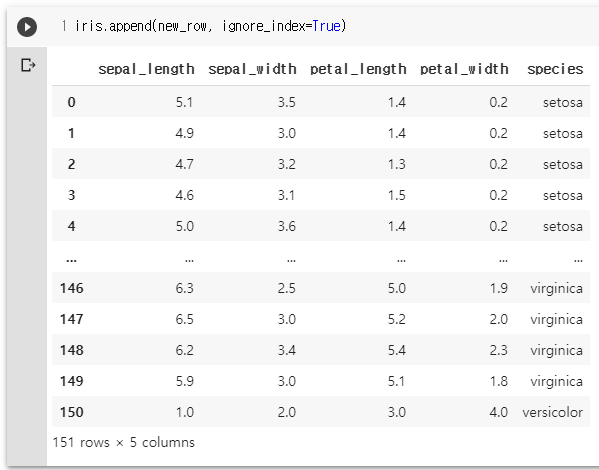This screenshot has height=470, width=599.
Task: Click sepal_length value 6.3 in row 146
Action: pyautogui.click(x=185, y=288)
